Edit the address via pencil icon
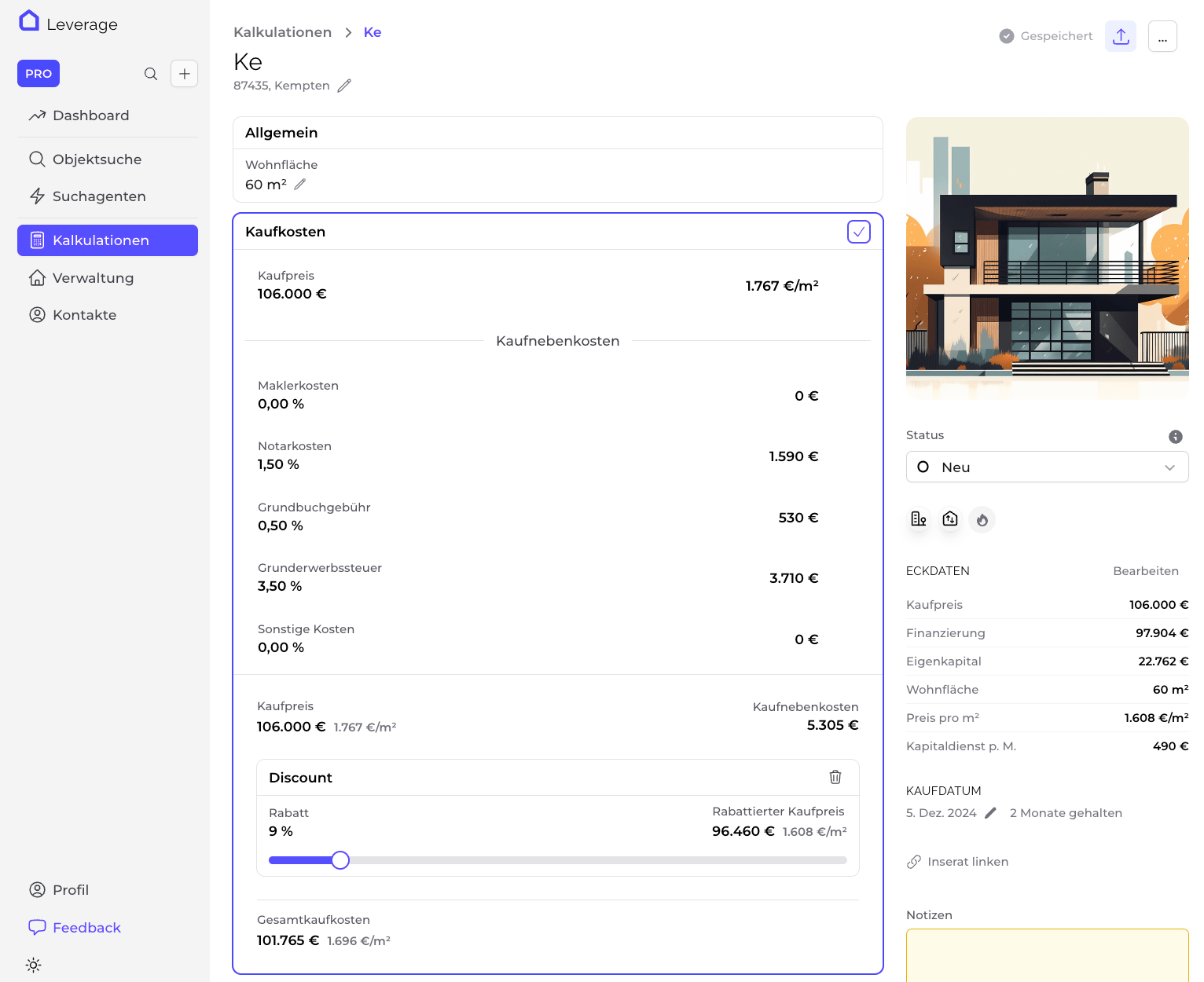Image resolution: width=1204 pixels, height=982 pixels. (344, 86)
